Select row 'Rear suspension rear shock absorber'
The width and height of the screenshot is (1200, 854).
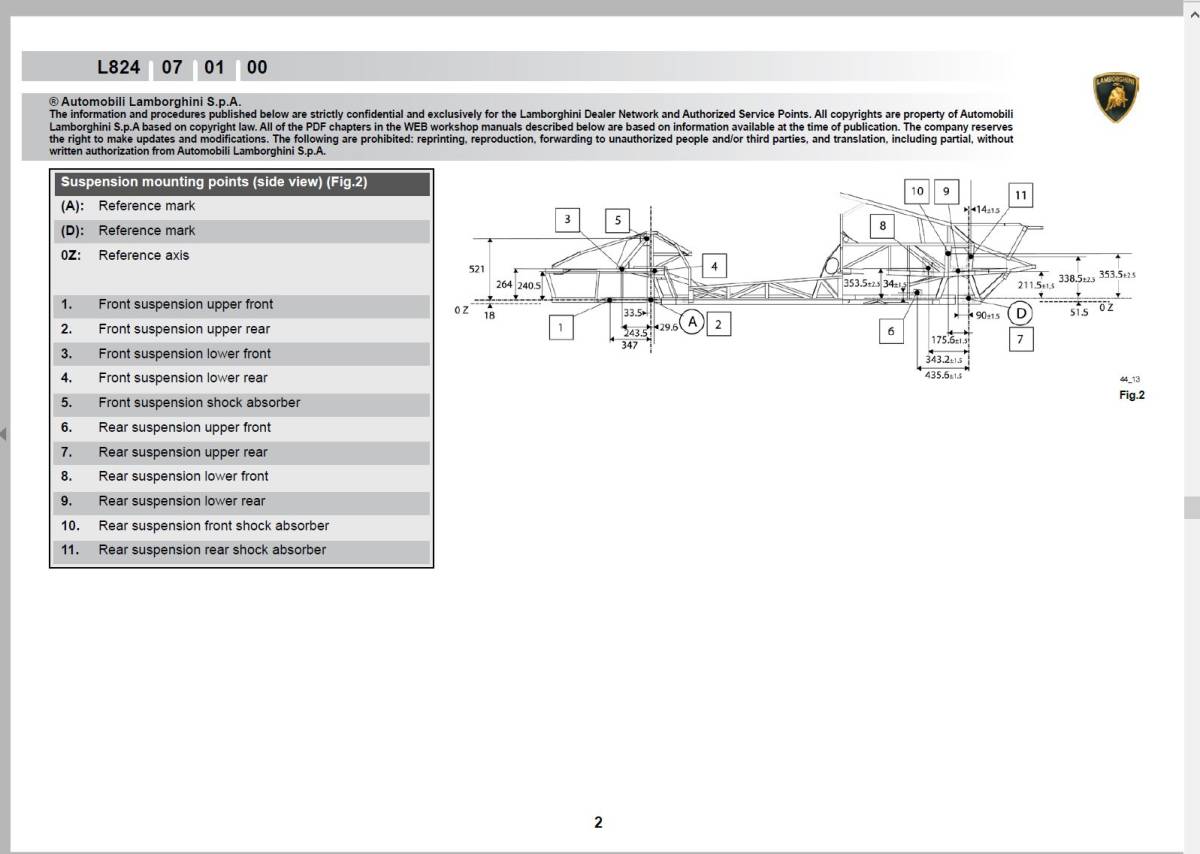click(241, 550)
